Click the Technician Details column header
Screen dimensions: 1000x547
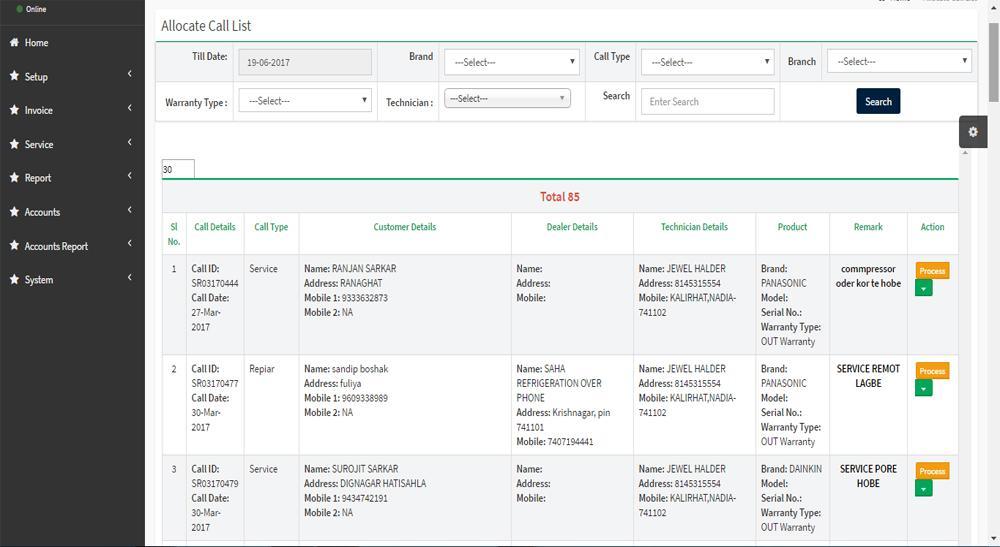(x=695, y=227)
